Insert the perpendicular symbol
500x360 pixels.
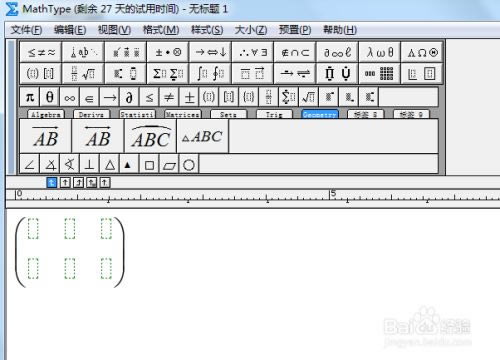(x=89, y=165)
